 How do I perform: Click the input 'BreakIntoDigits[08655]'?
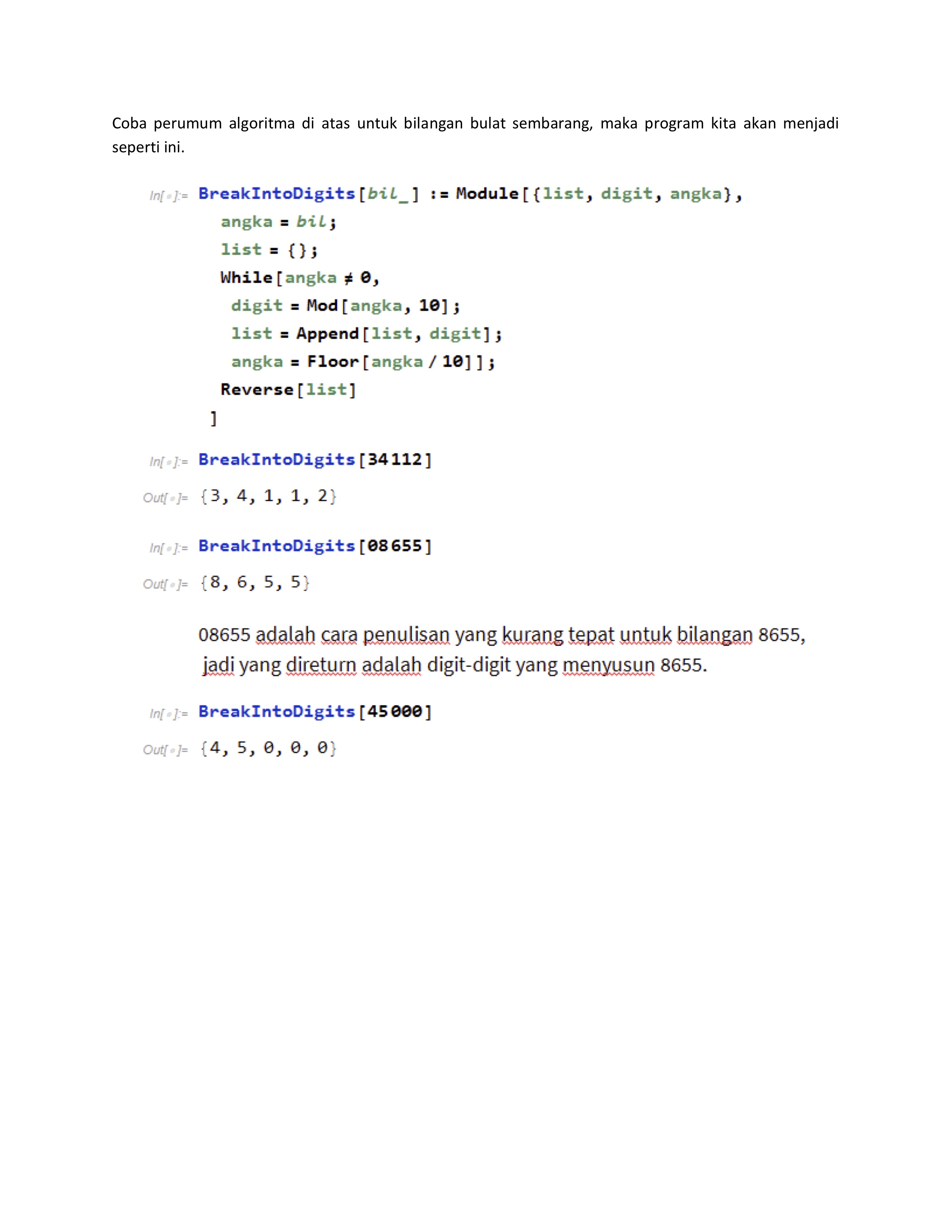point(315,546)
